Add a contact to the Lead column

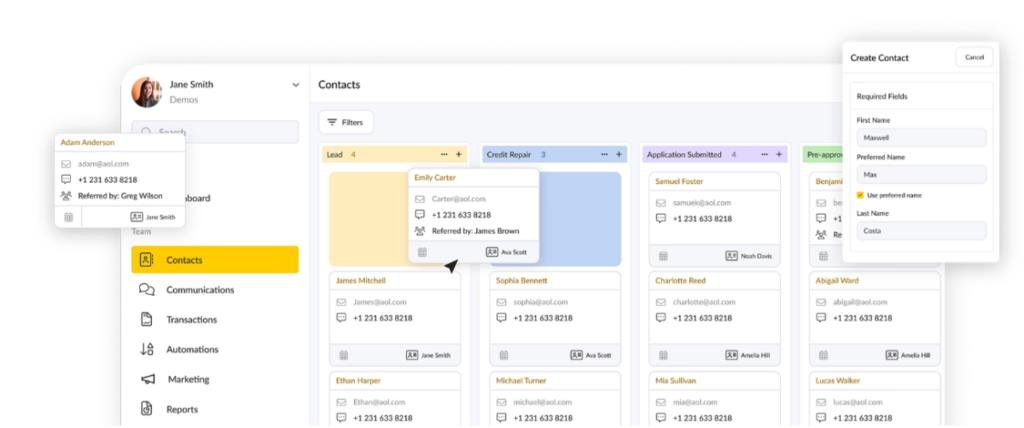pyautogui.click(x=458, y=155)
